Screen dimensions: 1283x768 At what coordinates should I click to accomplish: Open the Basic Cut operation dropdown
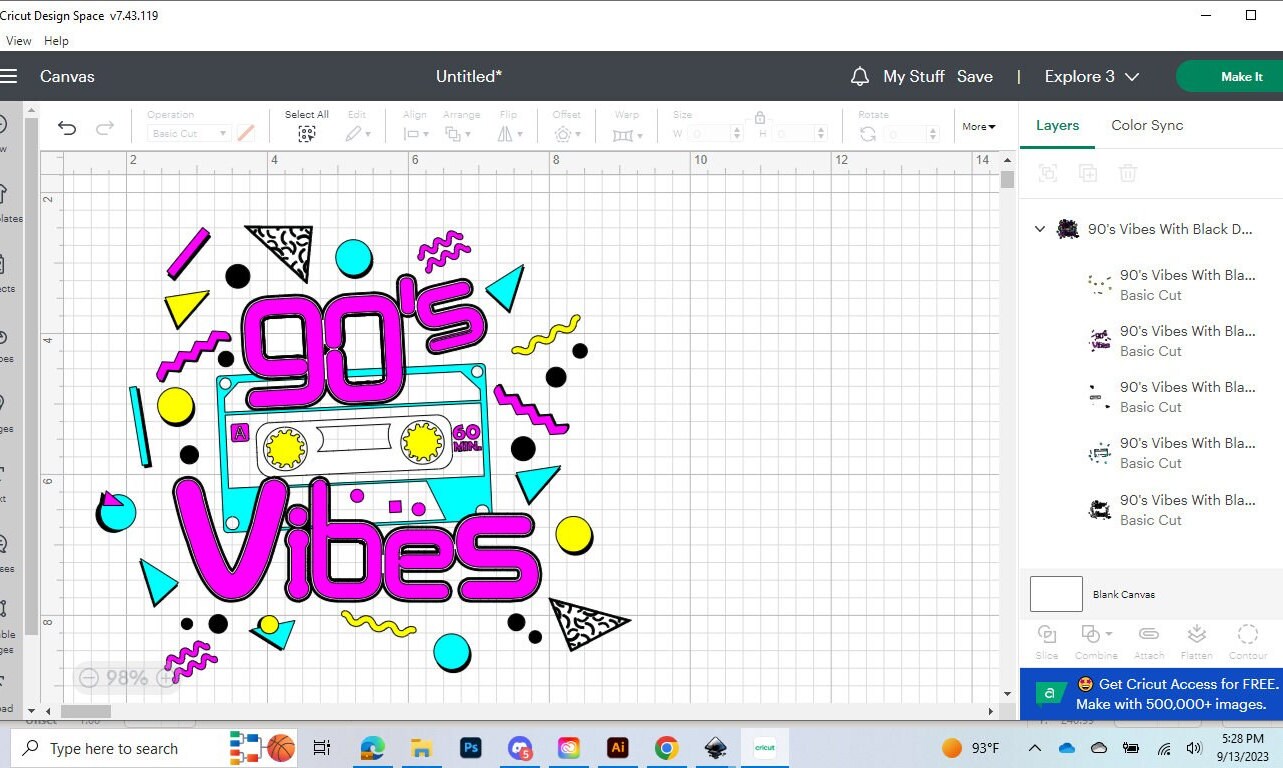click(189, 133)
